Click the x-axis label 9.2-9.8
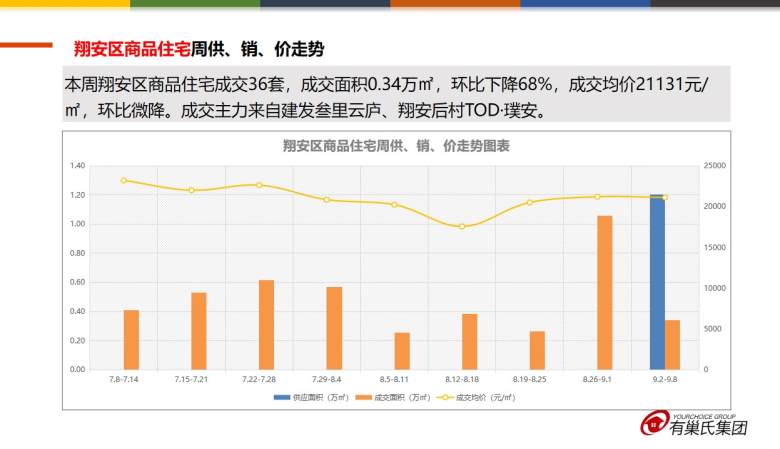Screen dimensions: 780x449 coord(665,379)
